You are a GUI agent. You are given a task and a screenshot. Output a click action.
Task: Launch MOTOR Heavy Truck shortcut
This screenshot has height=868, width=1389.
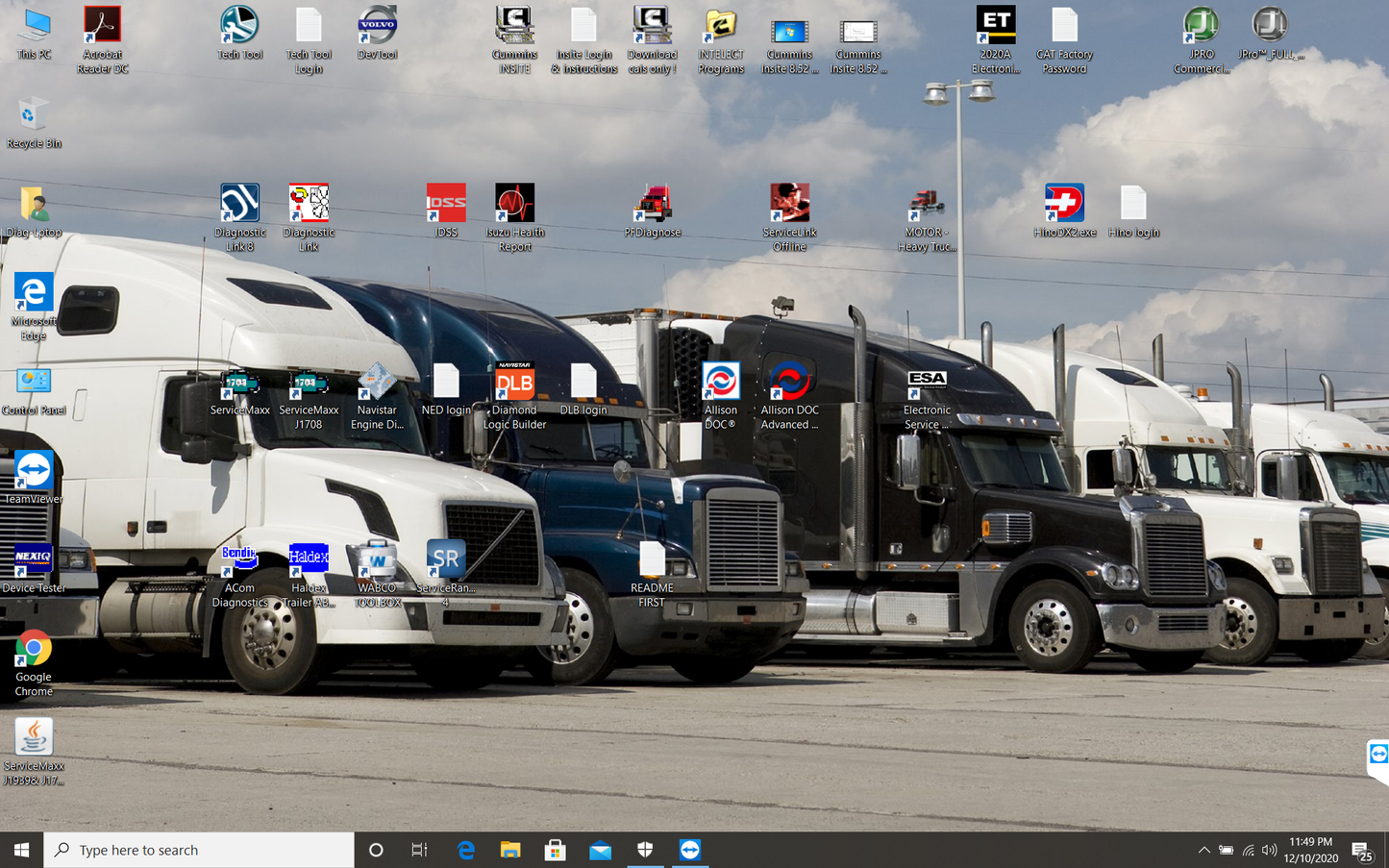927,218
